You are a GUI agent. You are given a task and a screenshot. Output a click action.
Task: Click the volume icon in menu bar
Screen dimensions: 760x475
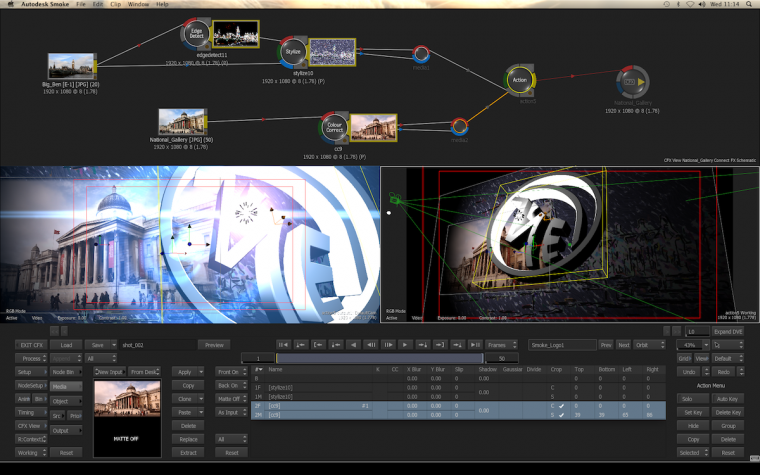click(x=702, y=4)
